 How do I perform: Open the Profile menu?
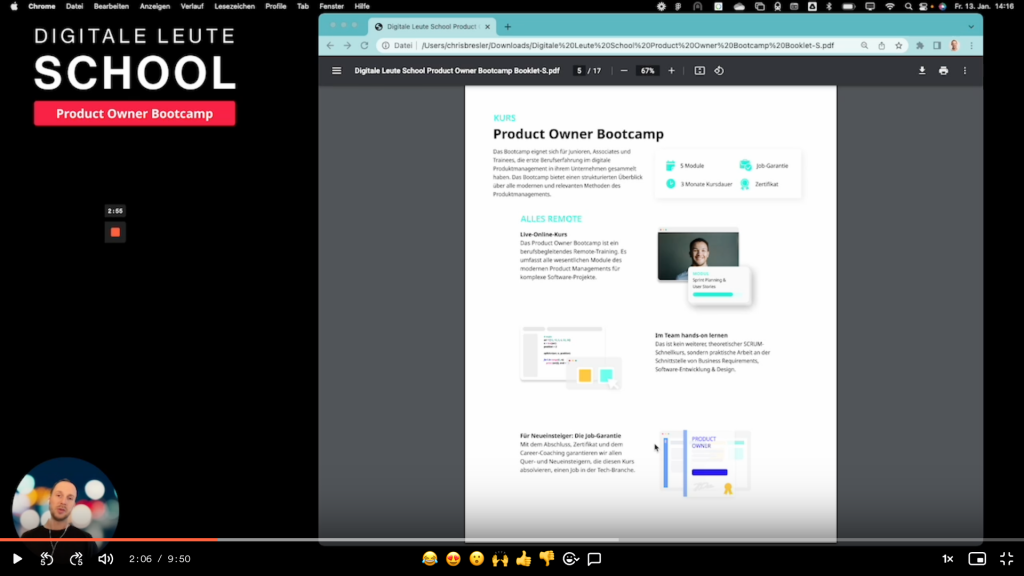(276, 7)
